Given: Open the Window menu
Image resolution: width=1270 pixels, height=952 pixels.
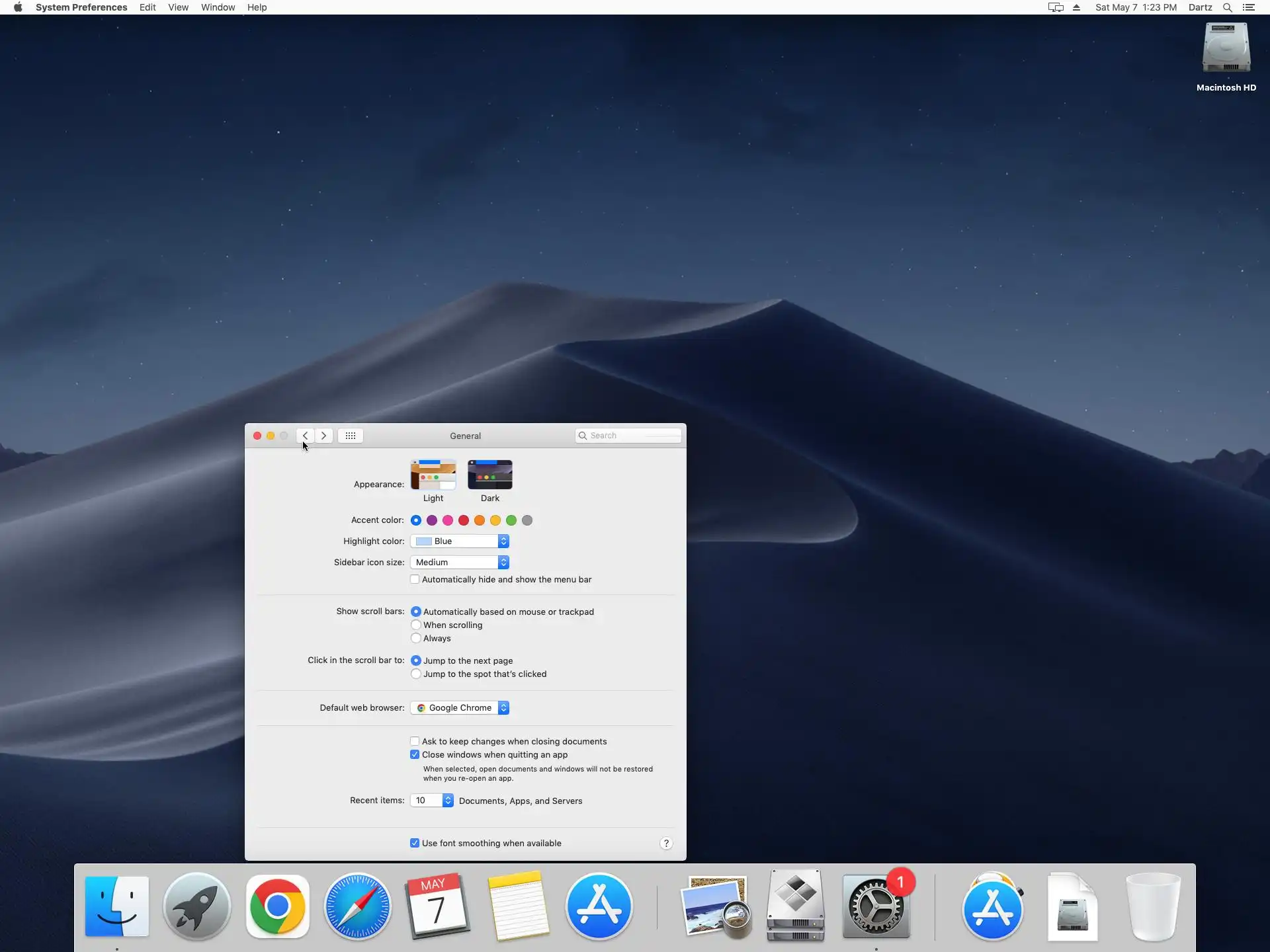Looking at the screenshot, I should point(218,7).
